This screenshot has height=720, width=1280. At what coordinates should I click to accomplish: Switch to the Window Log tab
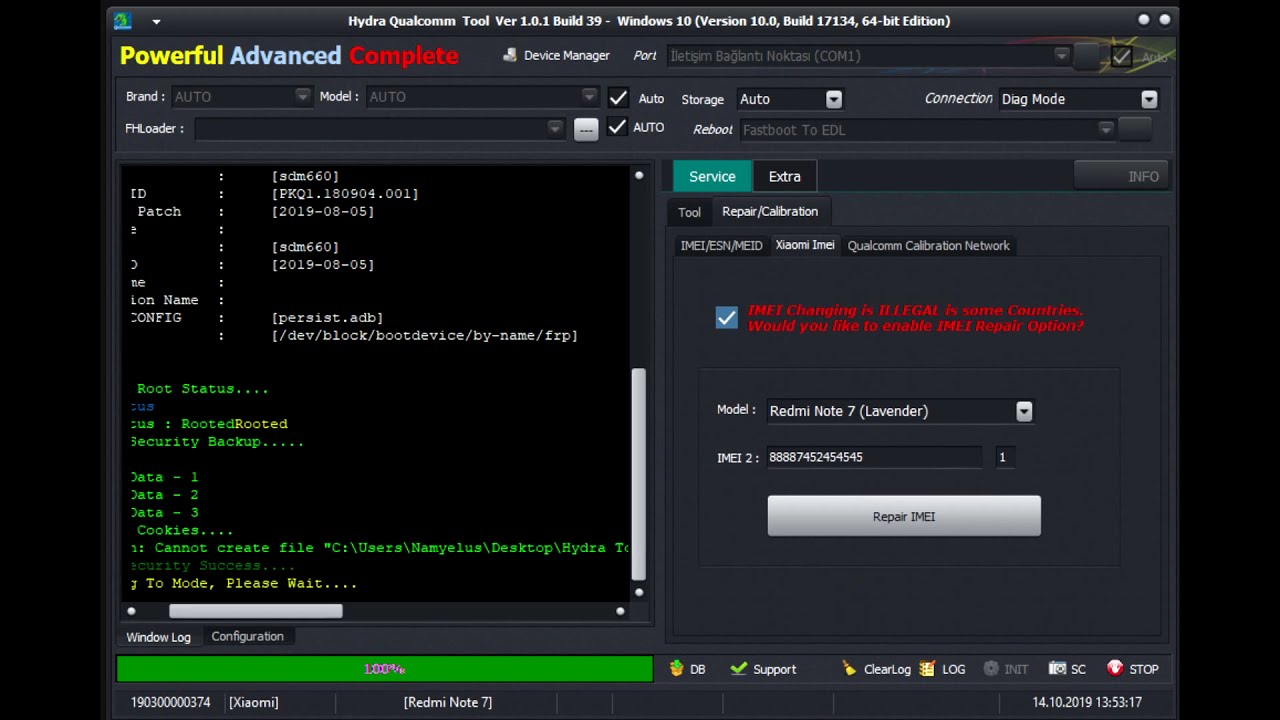click(x=158, y=637)
